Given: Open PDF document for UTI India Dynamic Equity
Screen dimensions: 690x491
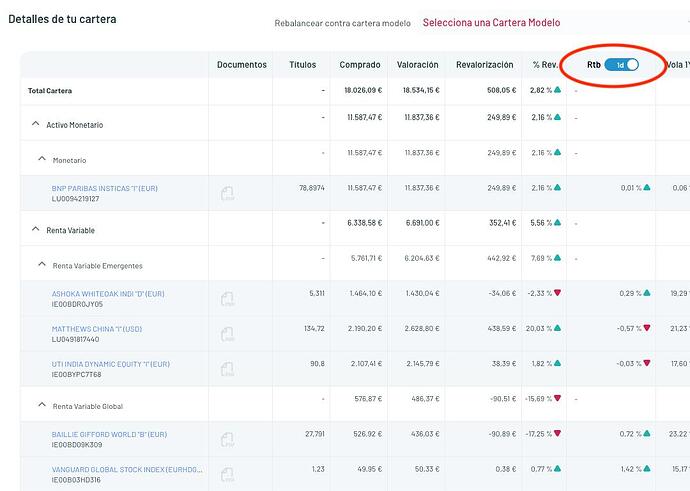Looking at the screenshot, I should click(227, 369).
